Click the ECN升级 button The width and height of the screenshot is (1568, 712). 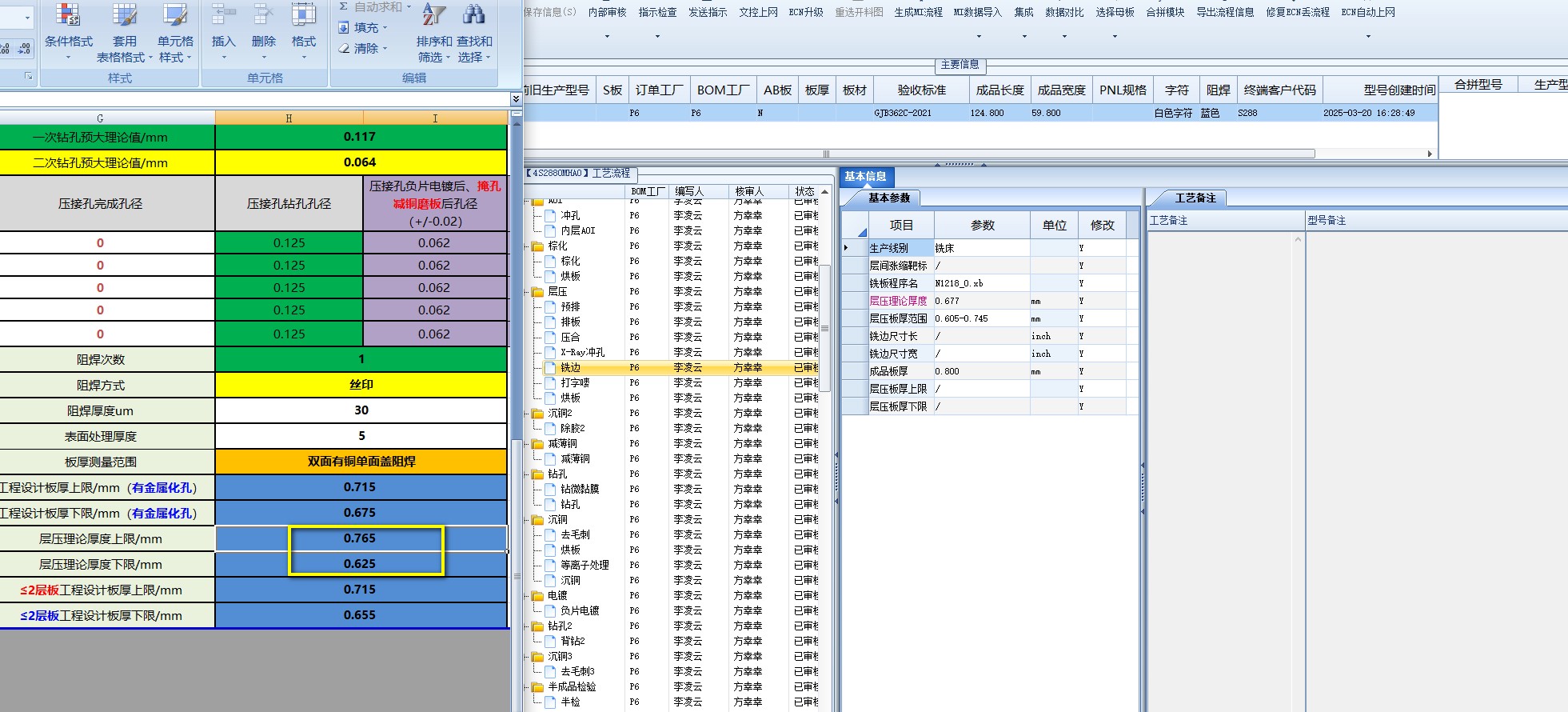pos(806,12)
